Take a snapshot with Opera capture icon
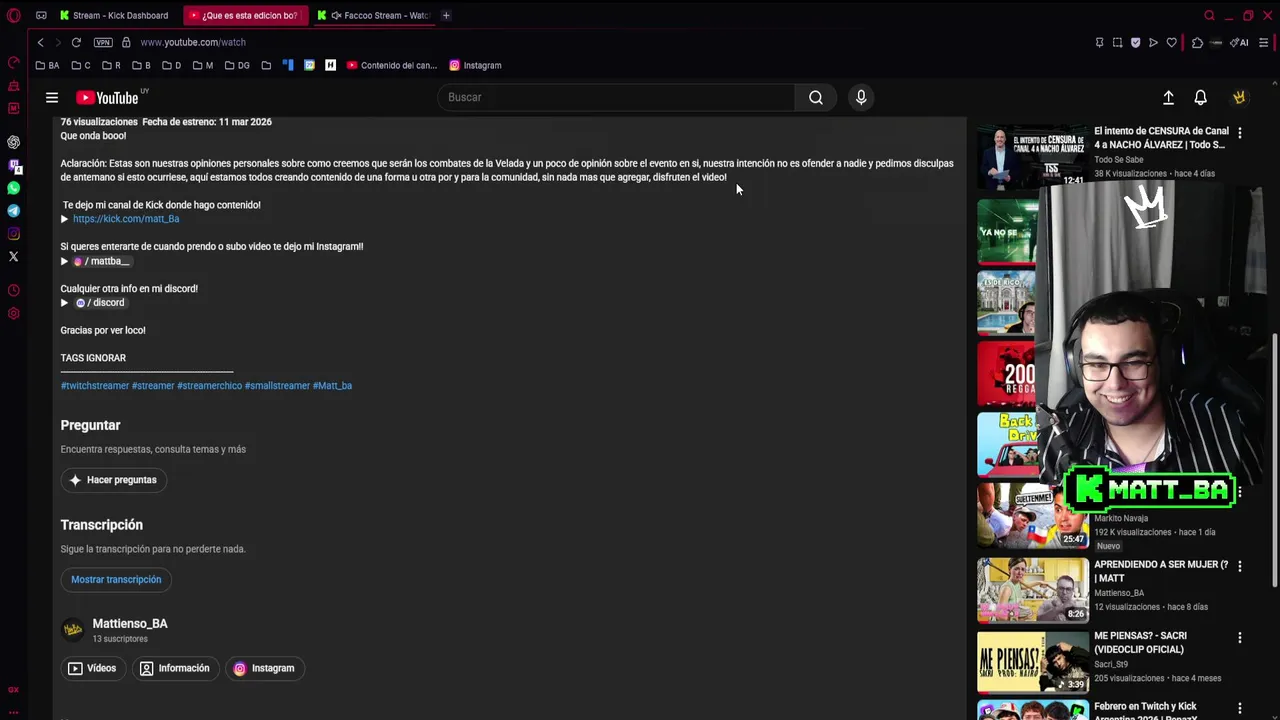Viewport: 1280px width, 720px height. [1117, 42]
